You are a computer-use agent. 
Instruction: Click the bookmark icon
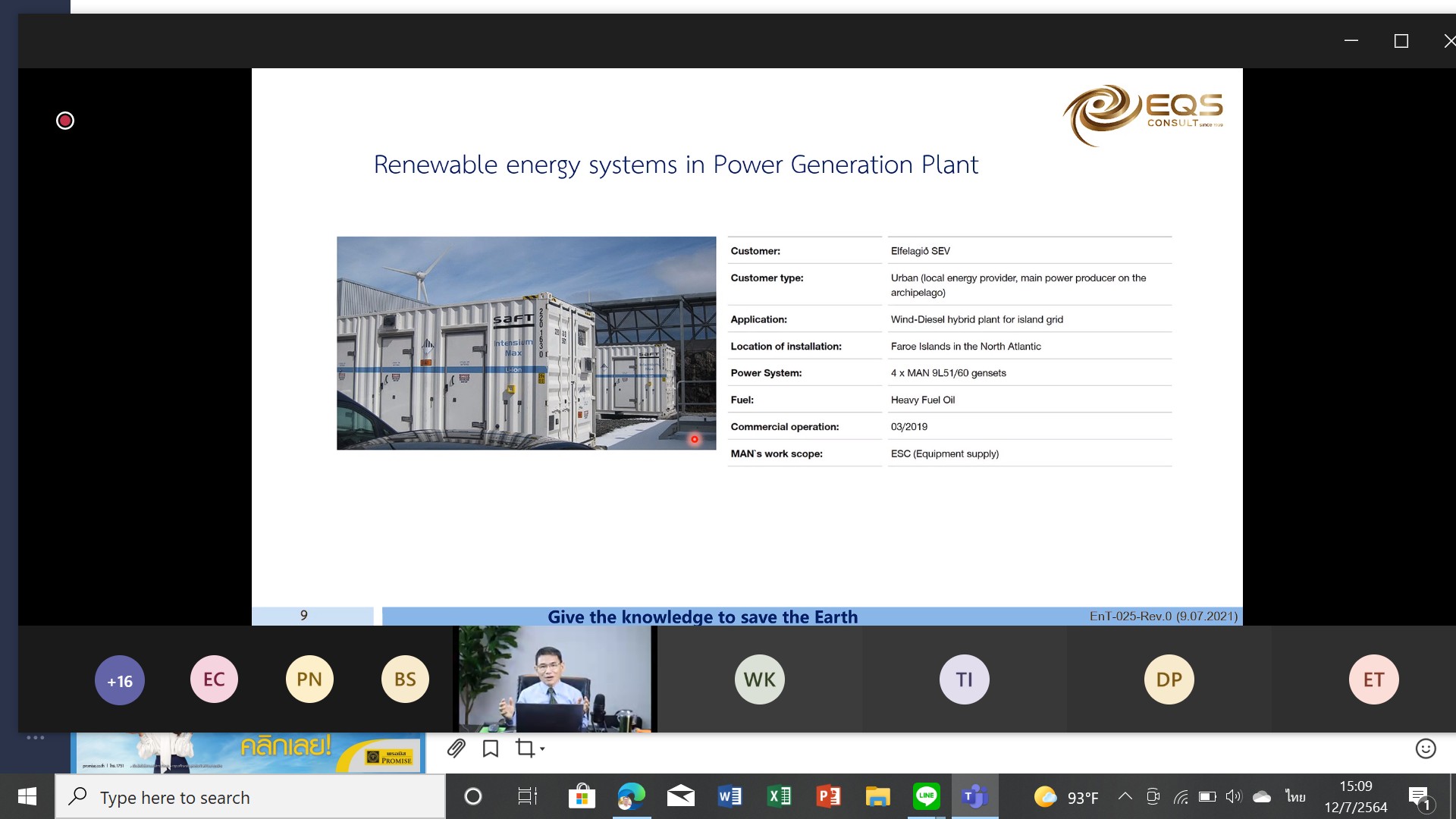click(x=491, y=748)
